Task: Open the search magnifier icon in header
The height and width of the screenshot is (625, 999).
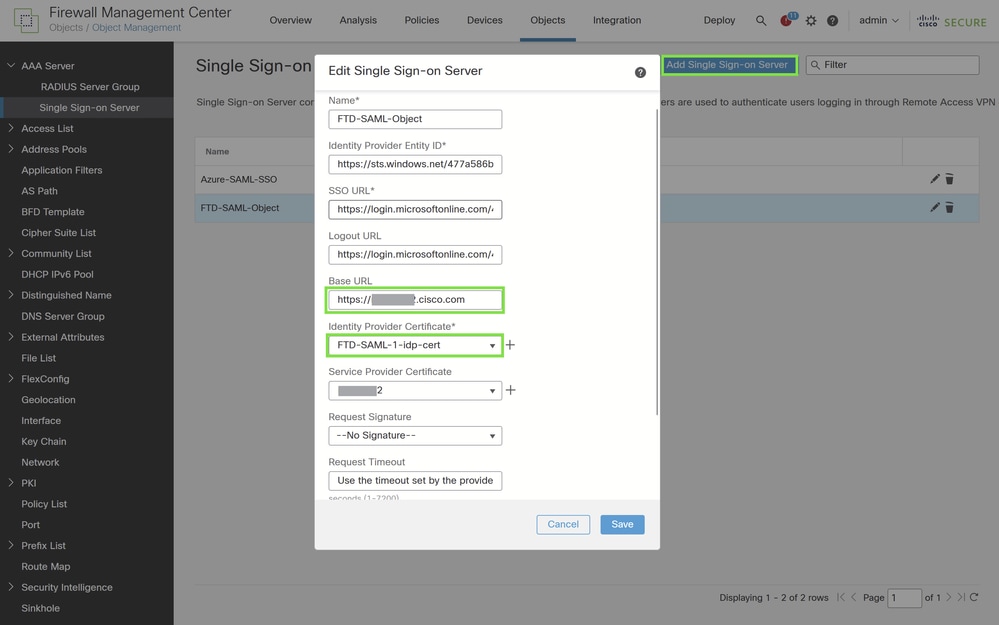Action: pos(761,20)
